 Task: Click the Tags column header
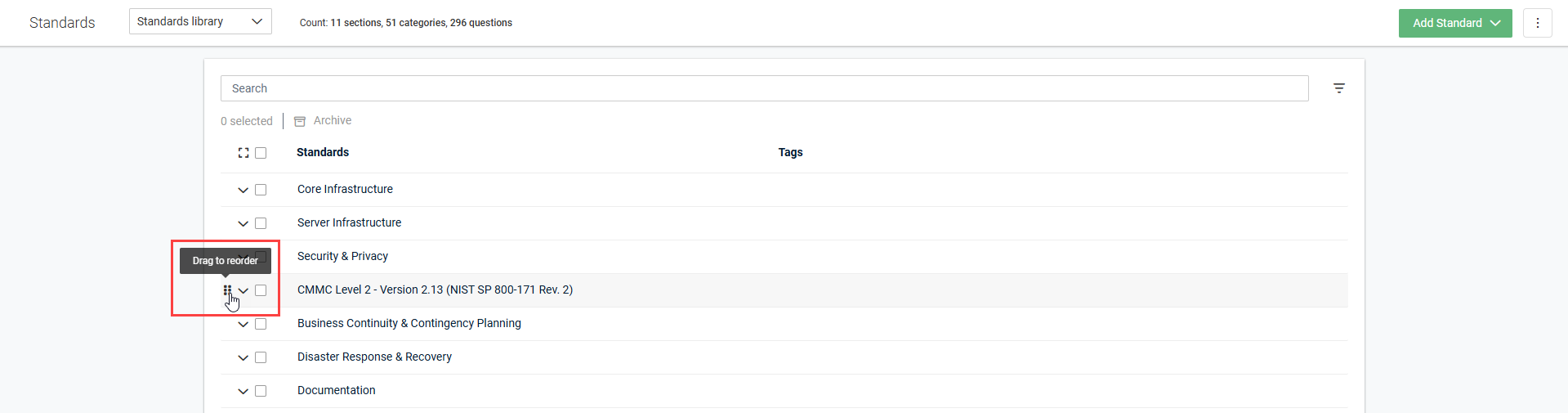tap(790, 152)
